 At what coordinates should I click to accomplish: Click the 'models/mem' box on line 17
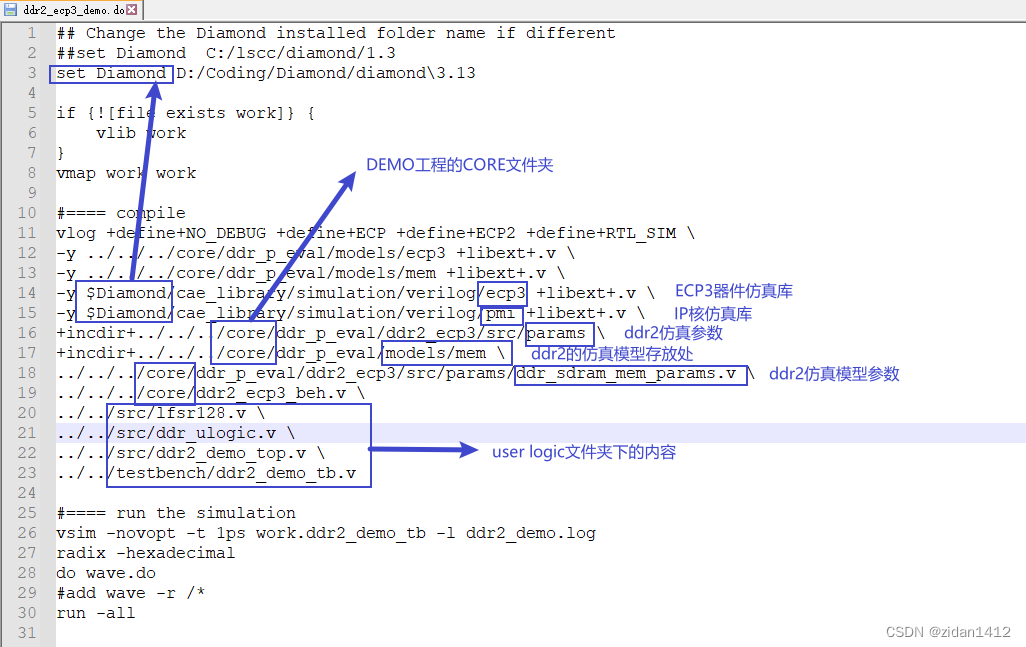coord(446,353)
